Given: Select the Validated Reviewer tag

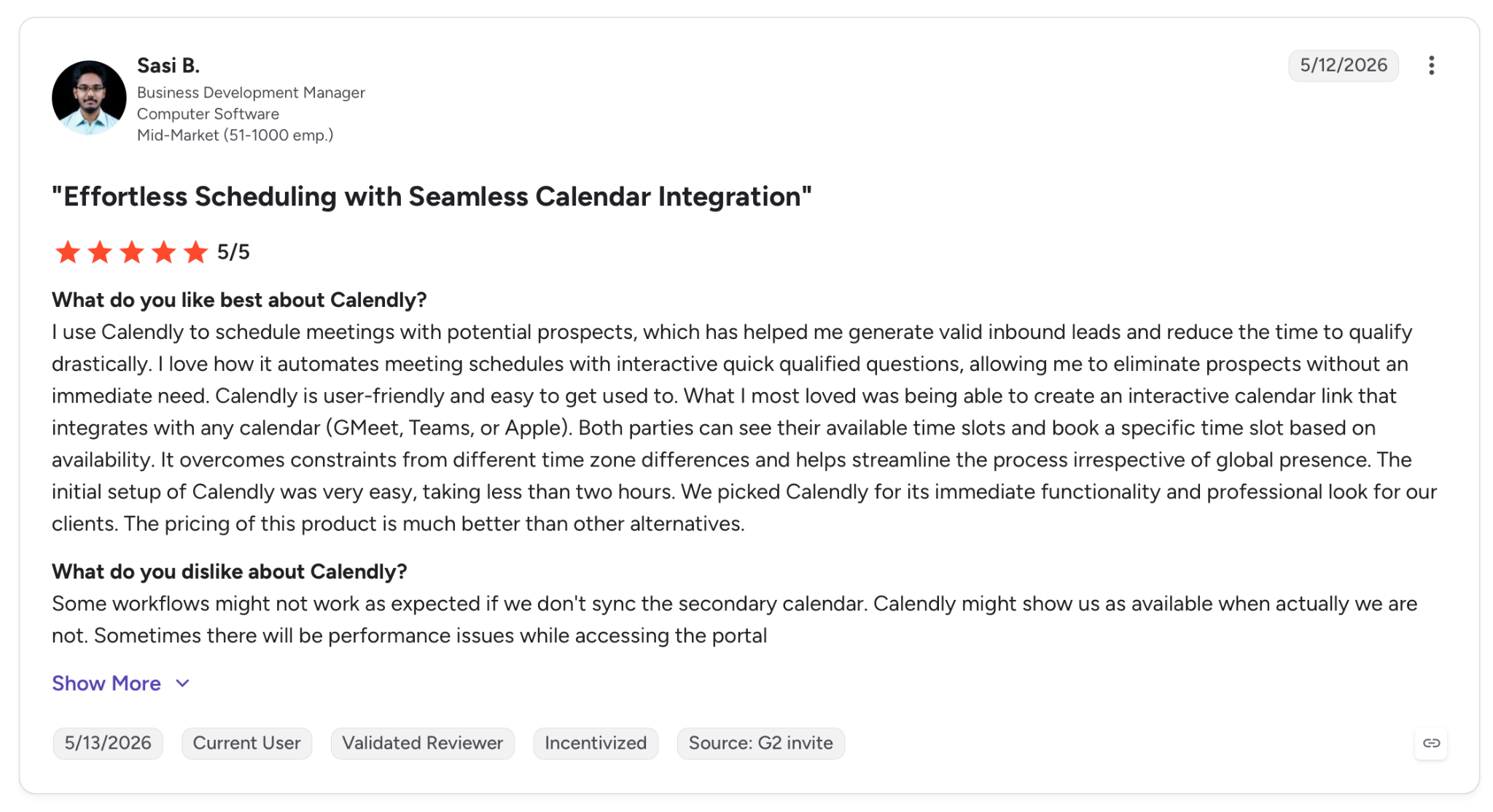Looking at the screenshot, I should (x=423, y=743).
